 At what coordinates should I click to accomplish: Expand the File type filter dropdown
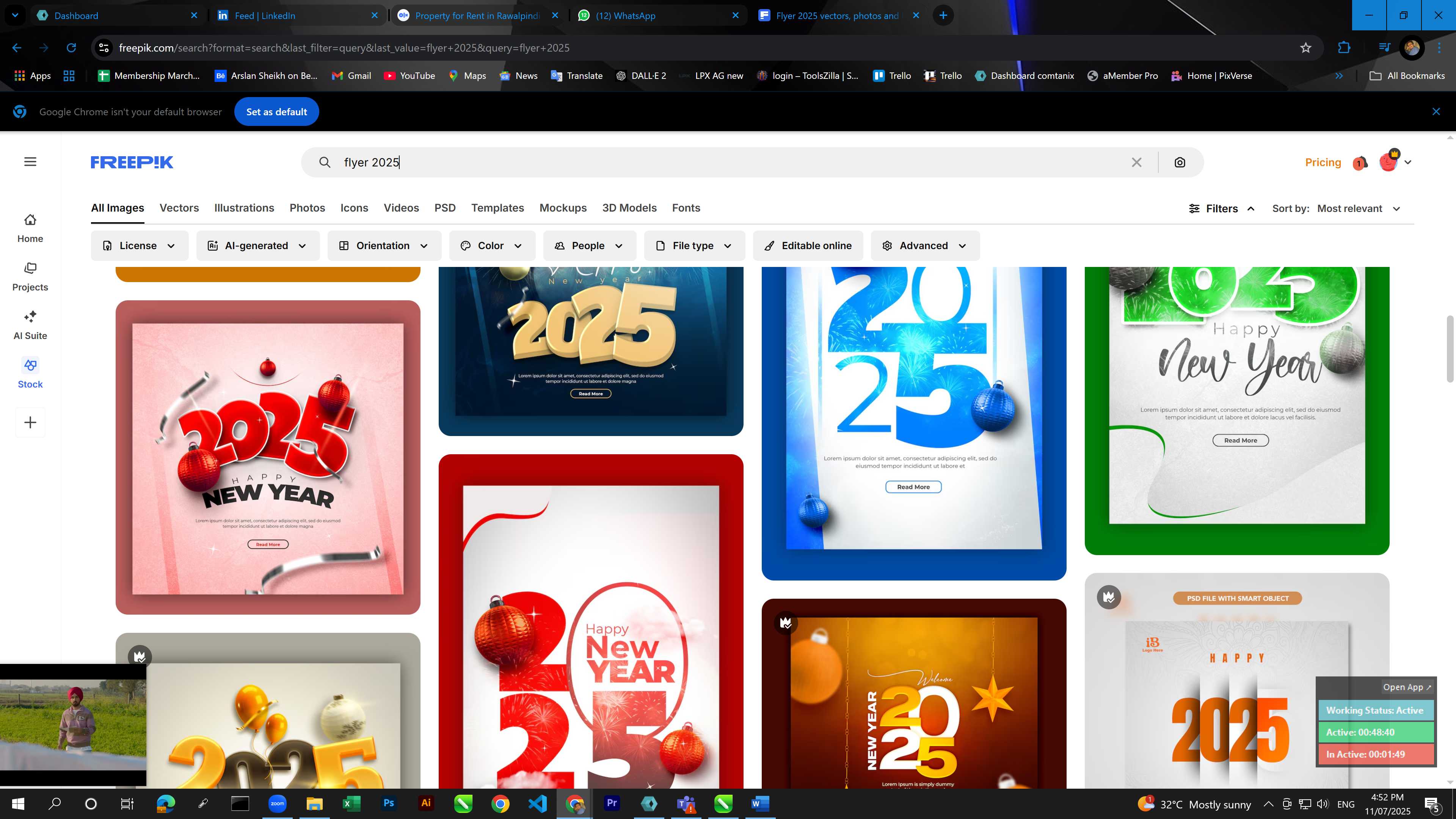(695, 245)
